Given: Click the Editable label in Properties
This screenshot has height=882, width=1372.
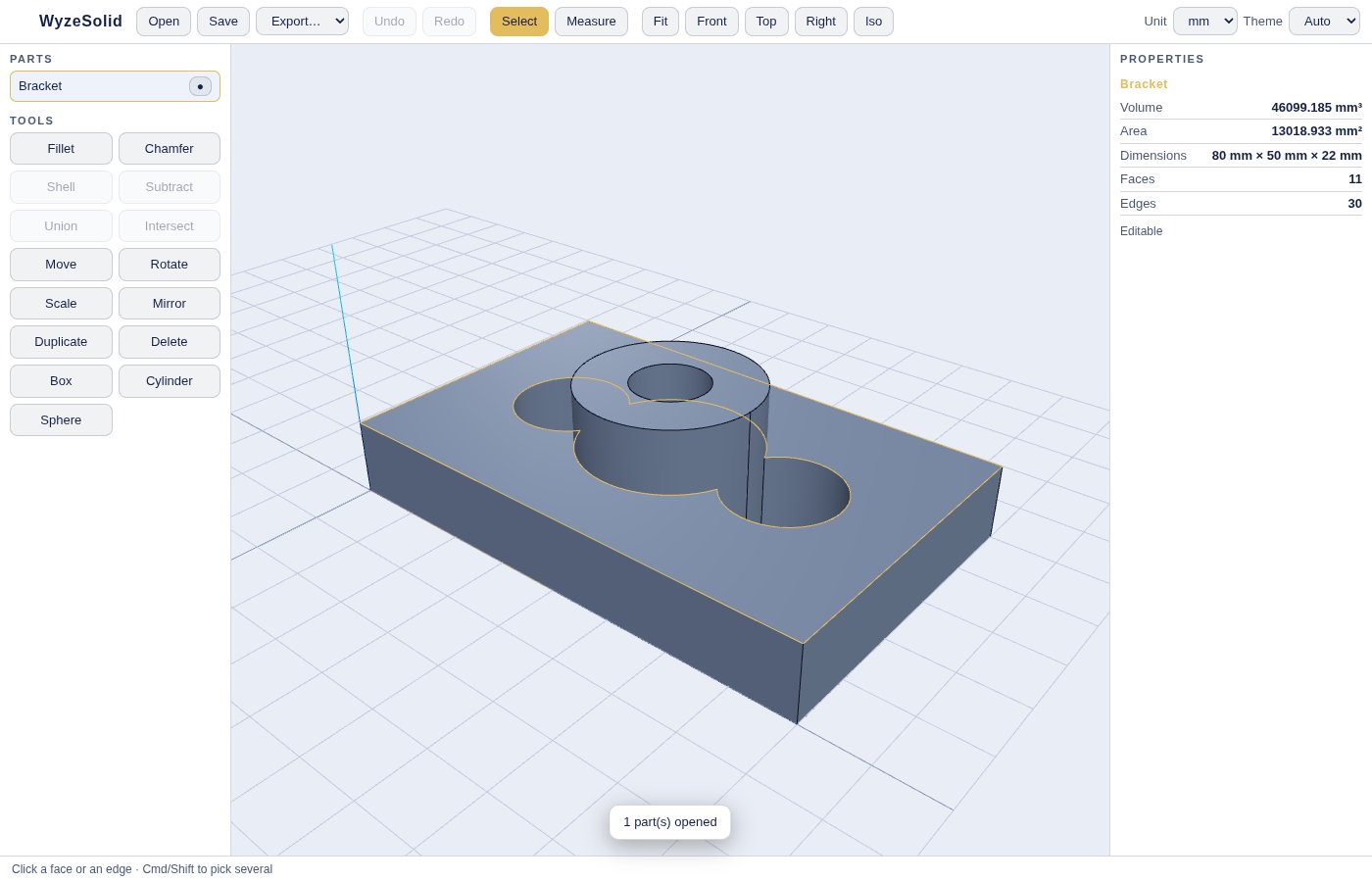Looking at the screenshot, I should (1142, 231).
